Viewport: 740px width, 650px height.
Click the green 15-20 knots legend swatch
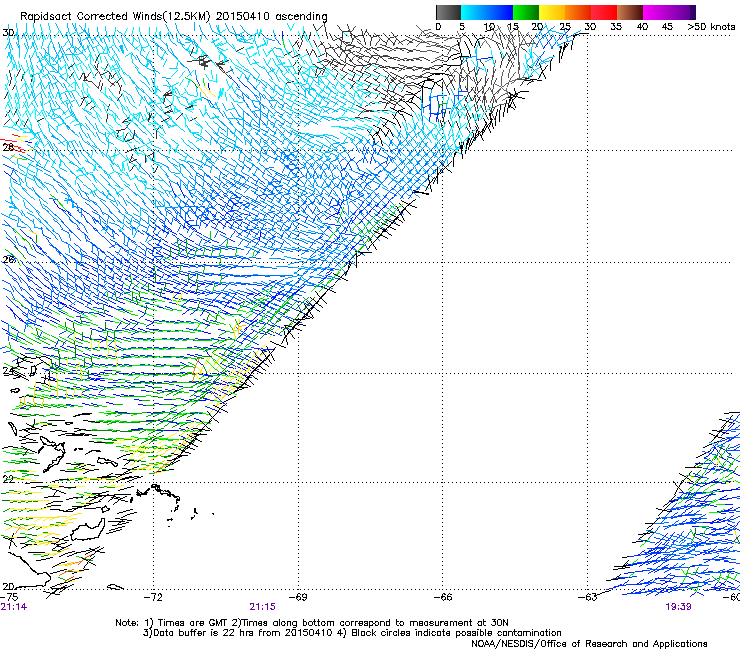(x=526, y=12)
